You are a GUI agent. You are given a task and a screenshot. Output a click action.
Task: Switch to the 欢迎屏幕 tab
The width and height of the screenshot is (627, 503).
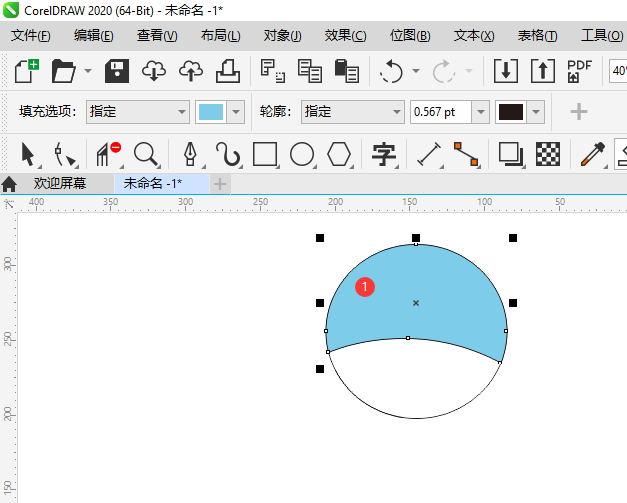(59, 184)
